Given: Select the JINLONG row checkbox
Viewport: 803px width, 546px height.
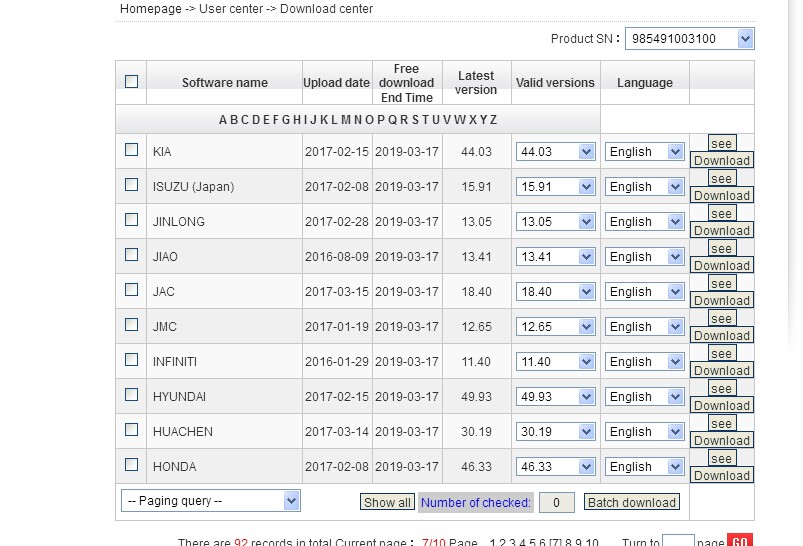Looking at the screenshot, I should tap(132, 220).
